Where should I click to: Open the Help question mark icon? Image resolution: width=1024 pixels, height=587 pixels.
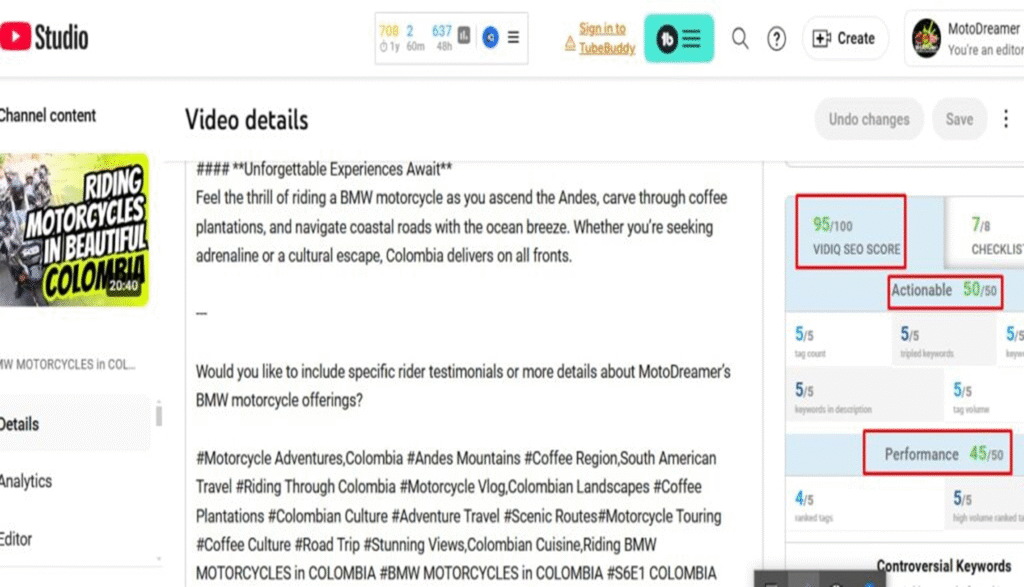tap(776, 39)
